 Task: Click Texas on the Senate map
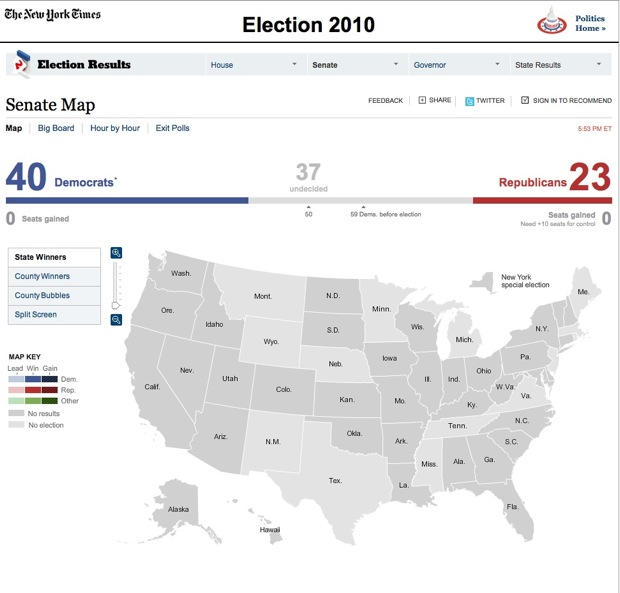click(336, 479)
